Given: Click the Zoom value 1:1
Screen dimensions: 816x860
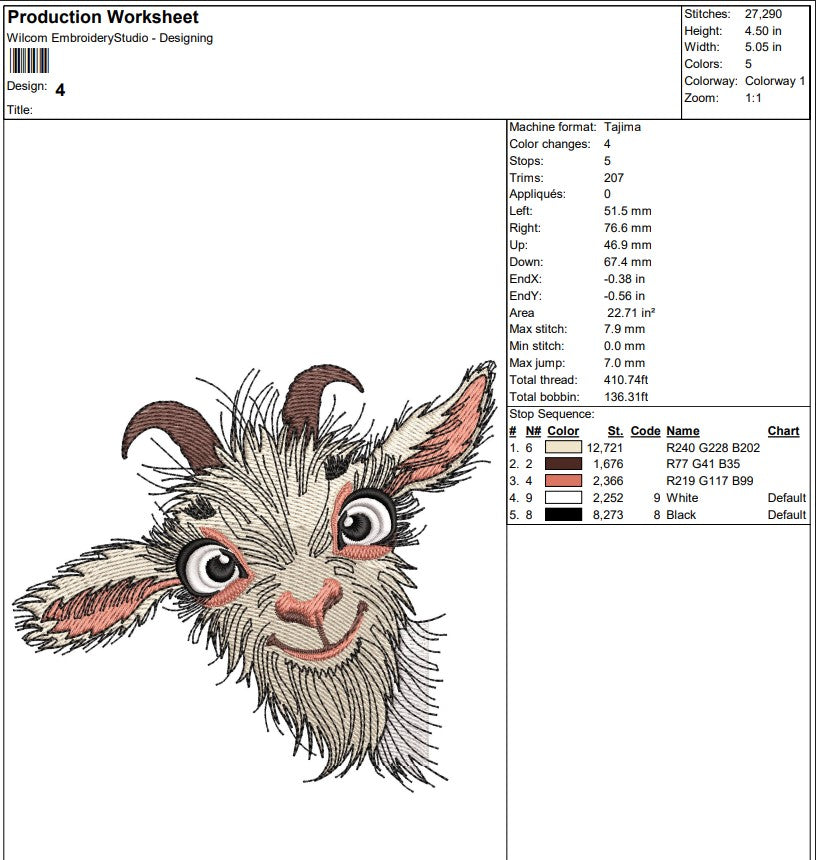Looking at the screenshot, I should (x=753, y=98).
